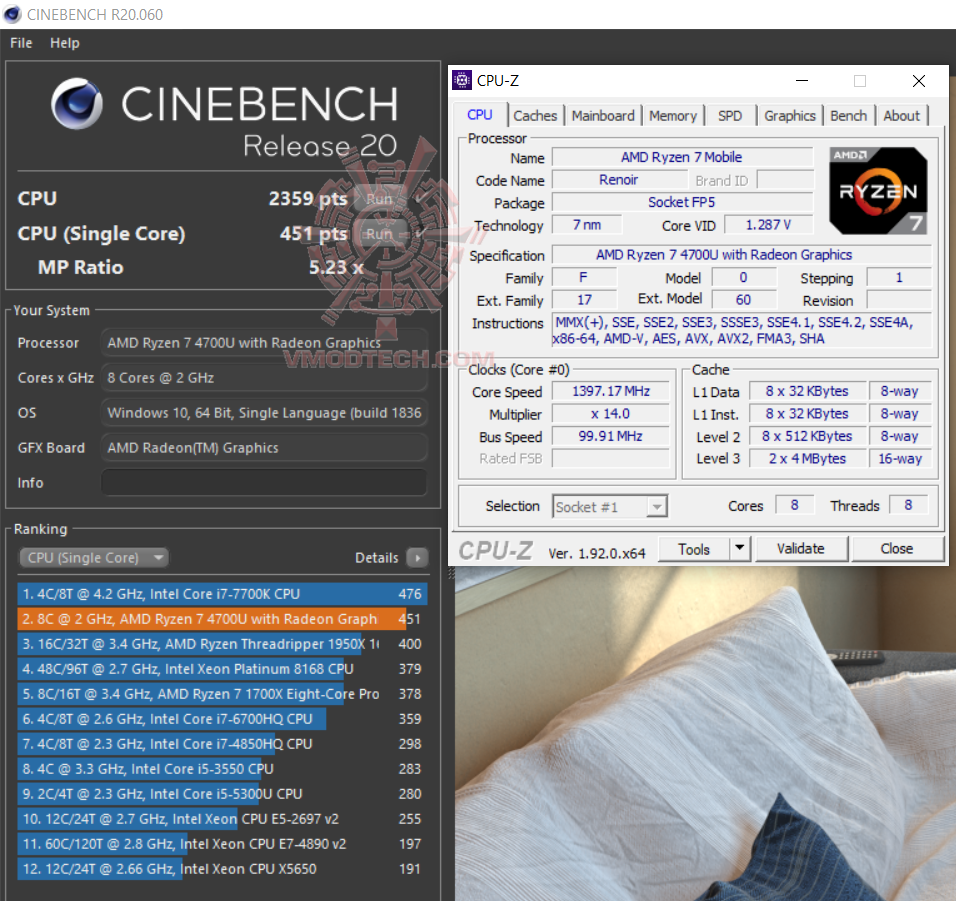Click the Cores x GHz field
Screen dimensions: 956x901
click(x=264, y=378)
